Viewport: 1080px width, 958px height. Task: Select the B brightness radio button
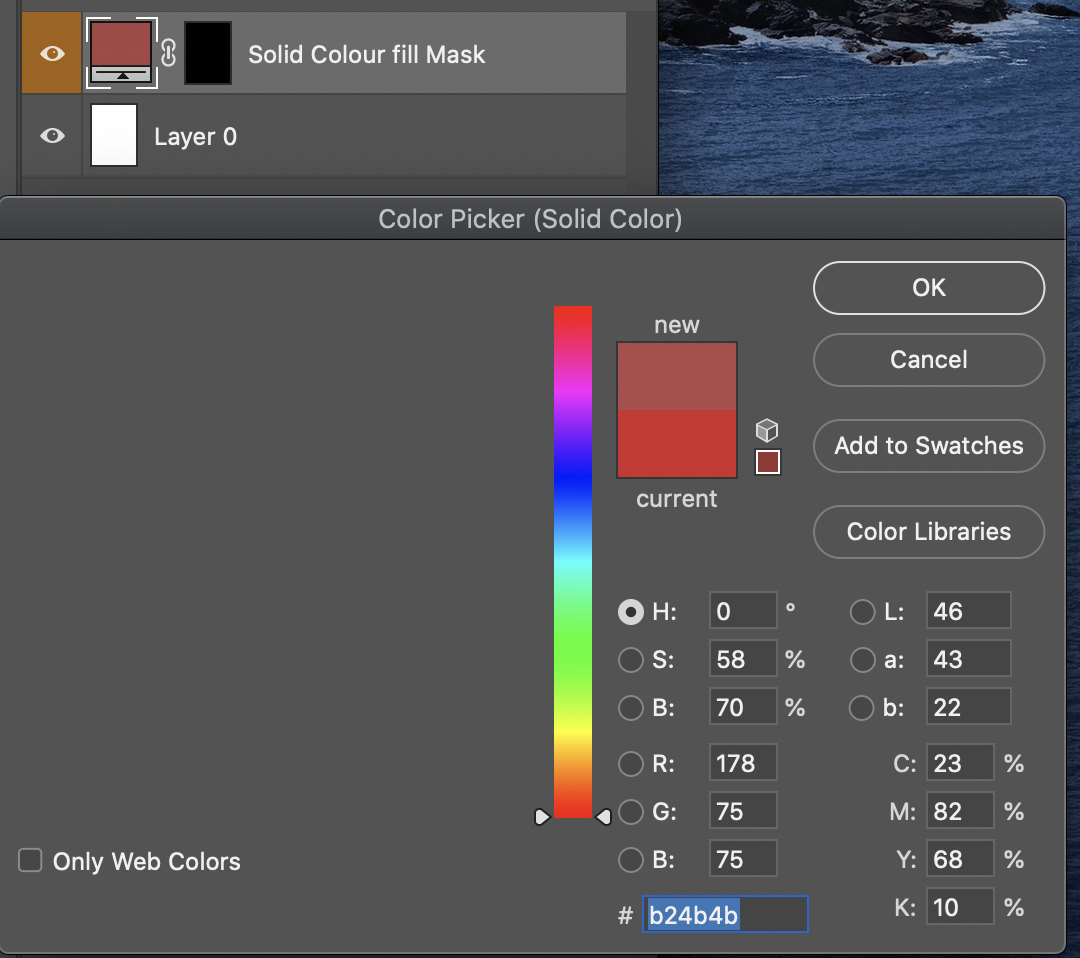[x=630, y=708]
